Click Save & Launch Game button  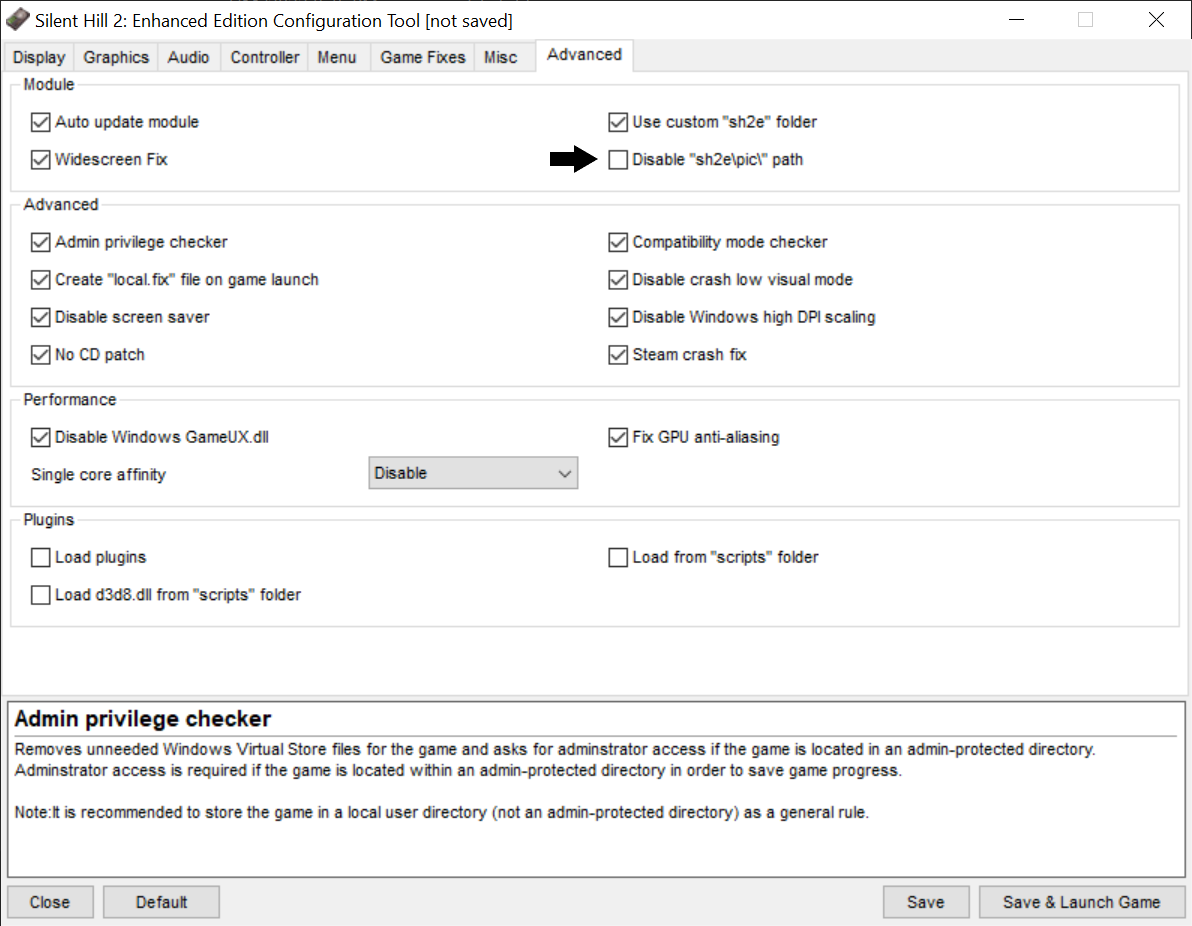(x=1081, y=902)
